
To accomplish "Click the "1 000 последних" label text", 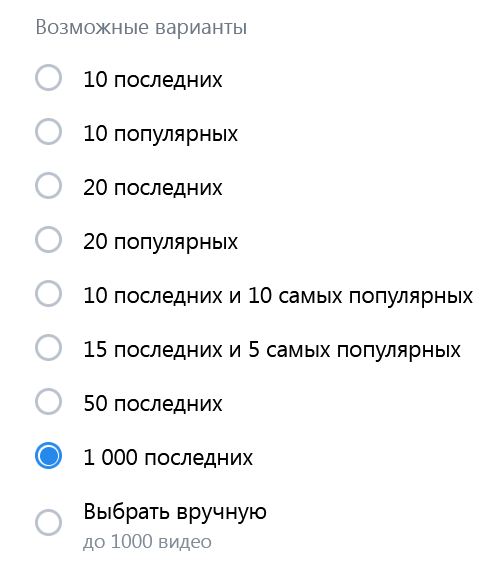I will coord(168,458).
